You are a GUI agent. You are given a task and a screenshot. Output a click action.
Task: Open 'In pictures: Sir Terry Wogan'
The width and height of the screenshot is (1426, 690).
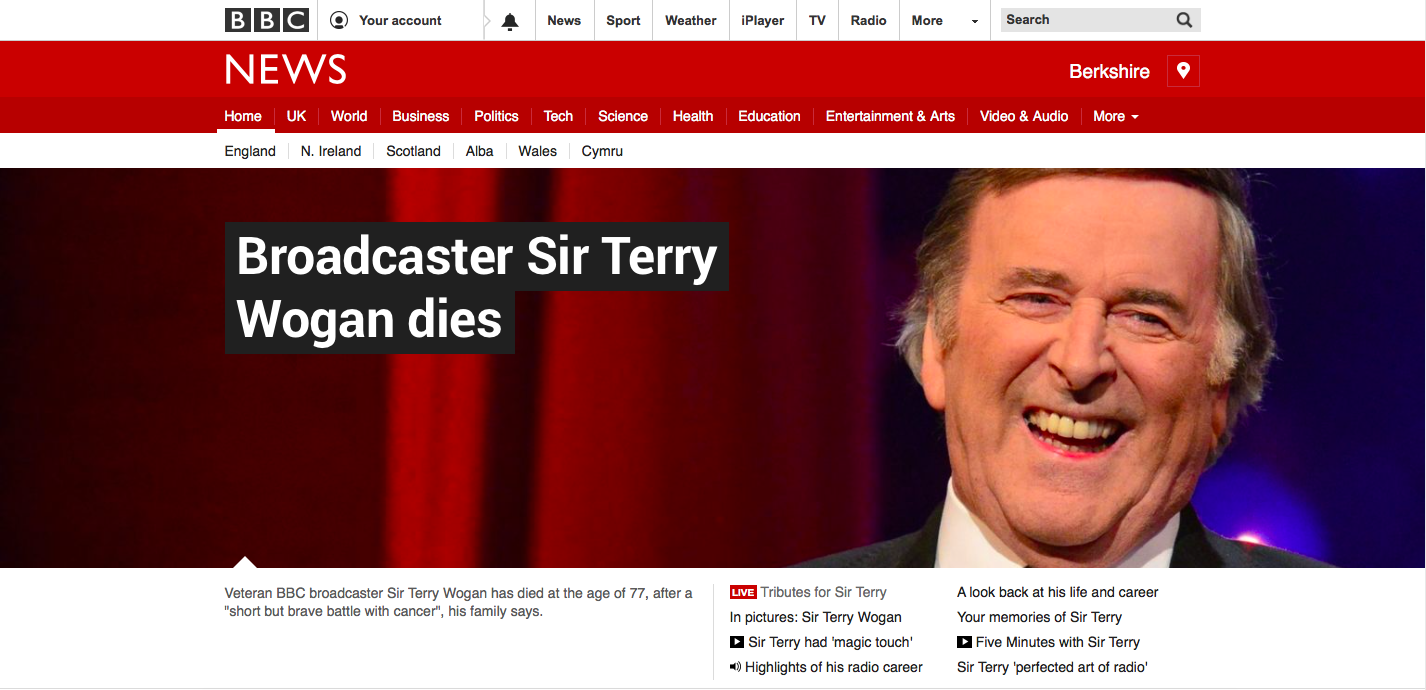[816, 617]
